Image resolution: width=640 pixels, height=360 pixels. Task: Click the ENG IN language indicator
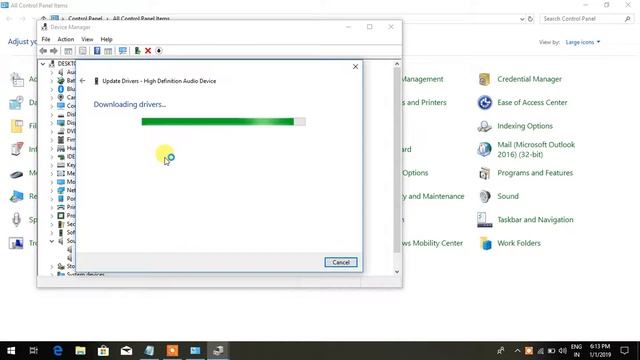[576, 351]
